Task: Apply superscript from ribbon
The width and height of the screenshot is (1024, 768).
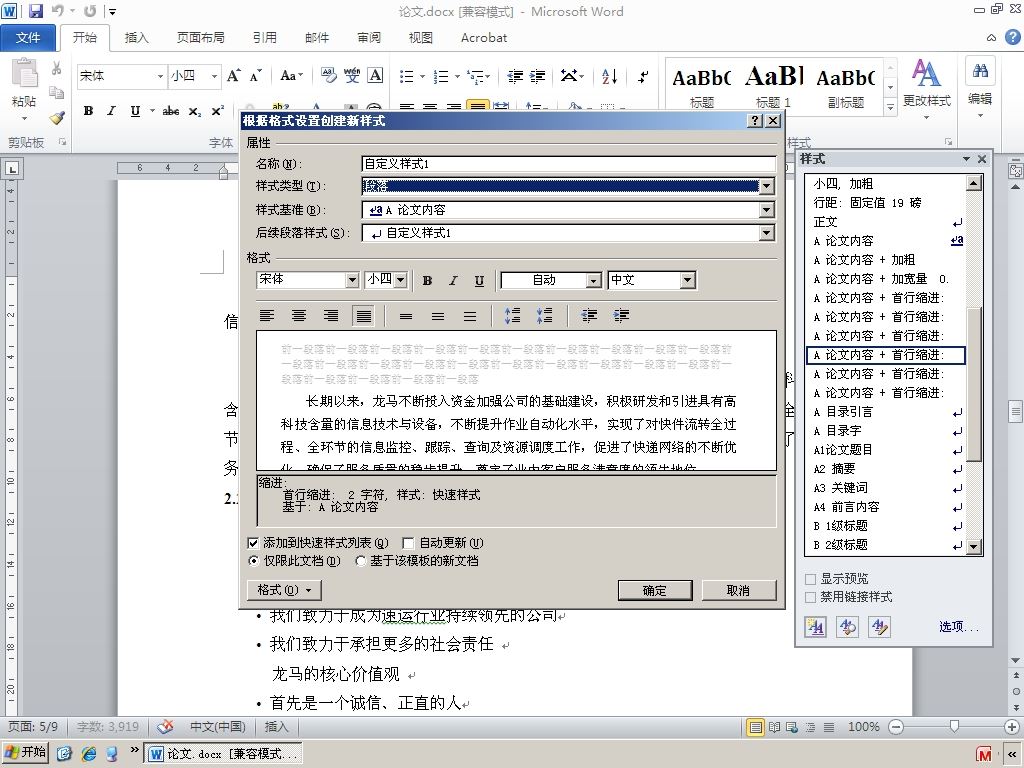Action: 217,111
